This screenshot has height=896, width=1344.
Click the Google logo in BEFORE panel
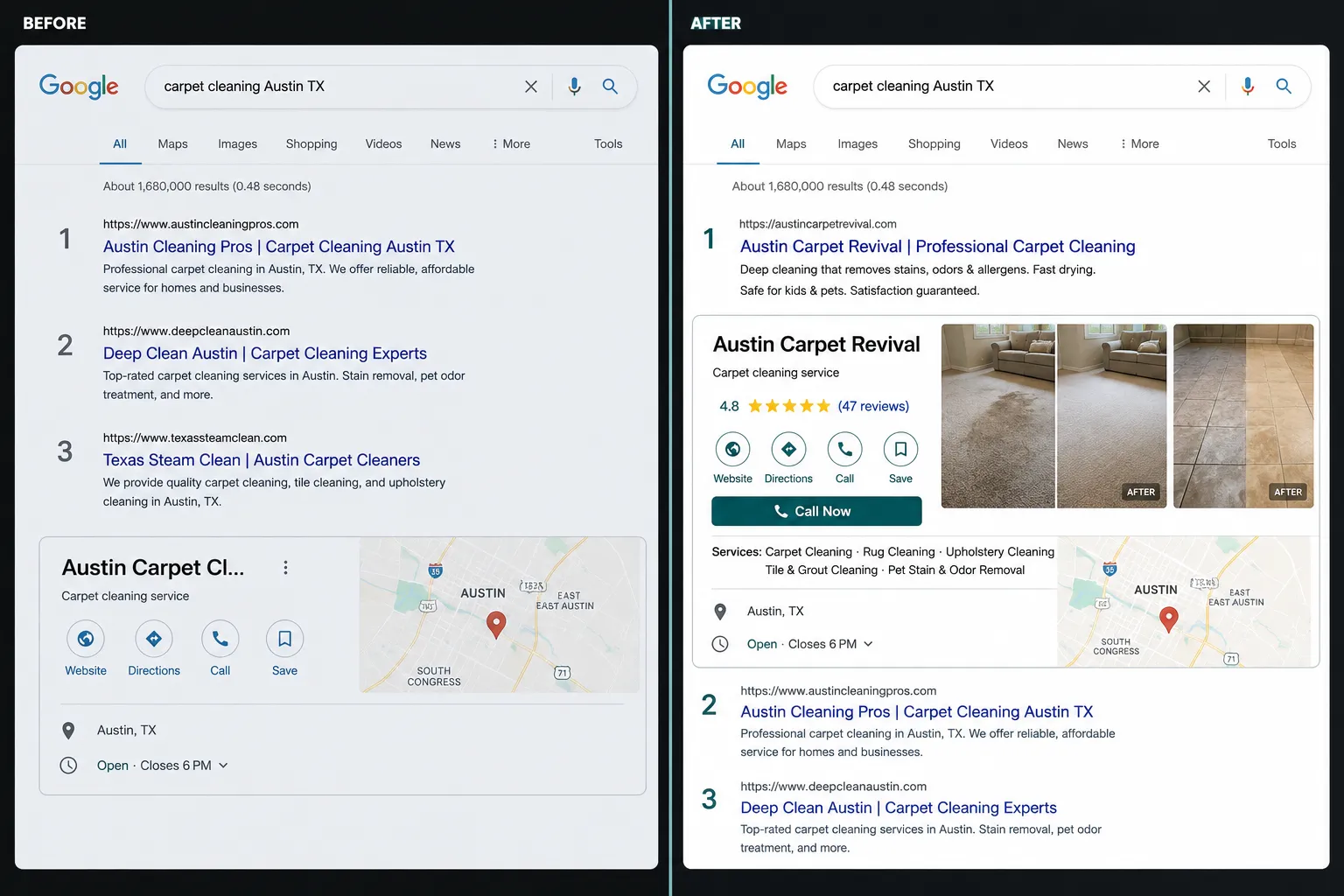coord(79,87)
